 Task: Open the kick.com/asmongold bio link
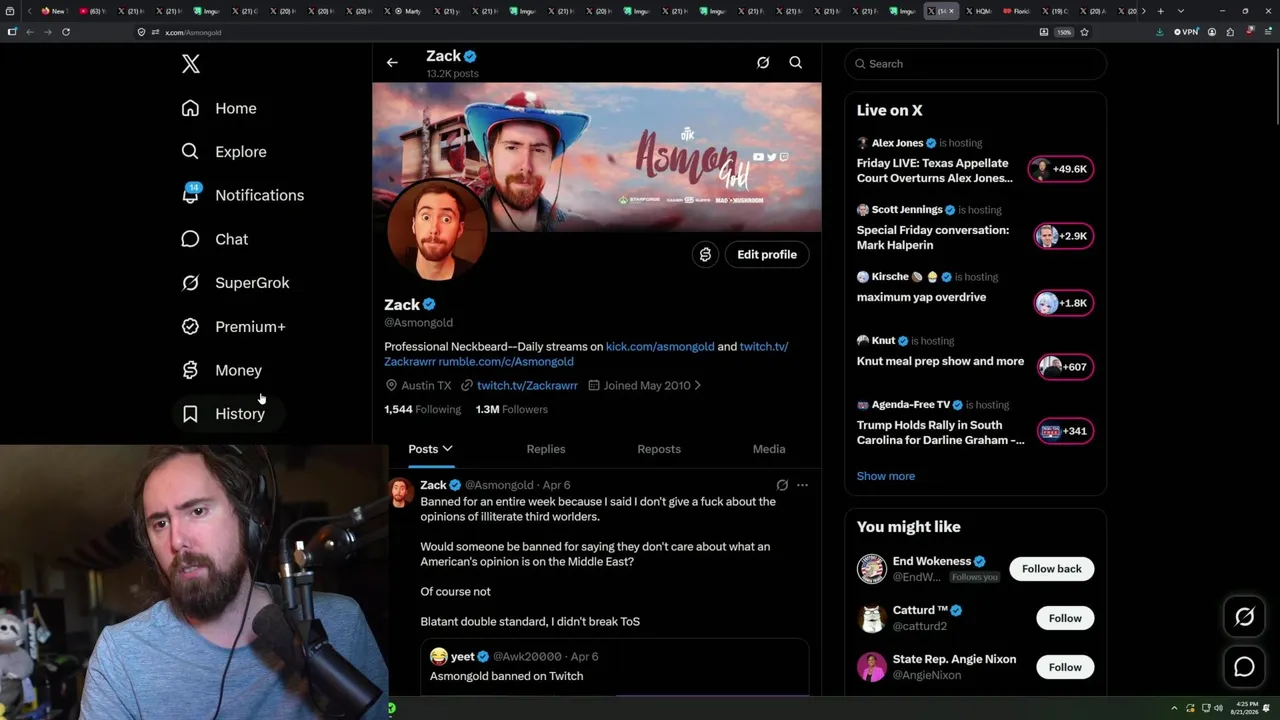(x=660, y=346)
